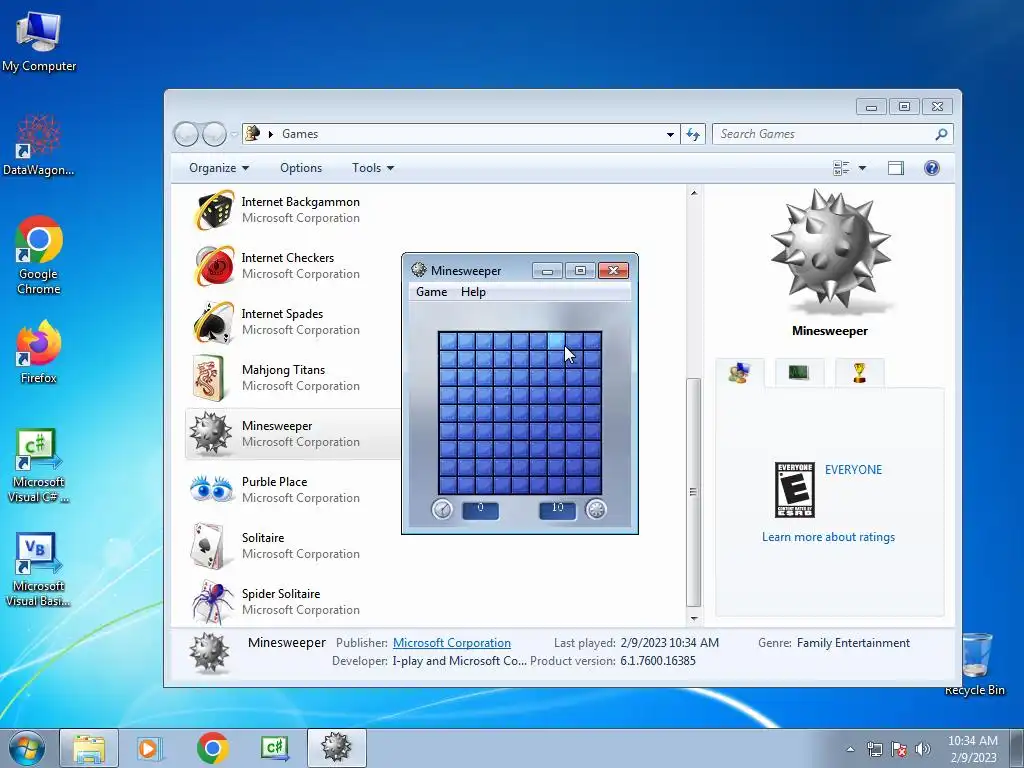Open the address bar history dropdown
Screen dimensions: 1024x768
coord(670,135)
